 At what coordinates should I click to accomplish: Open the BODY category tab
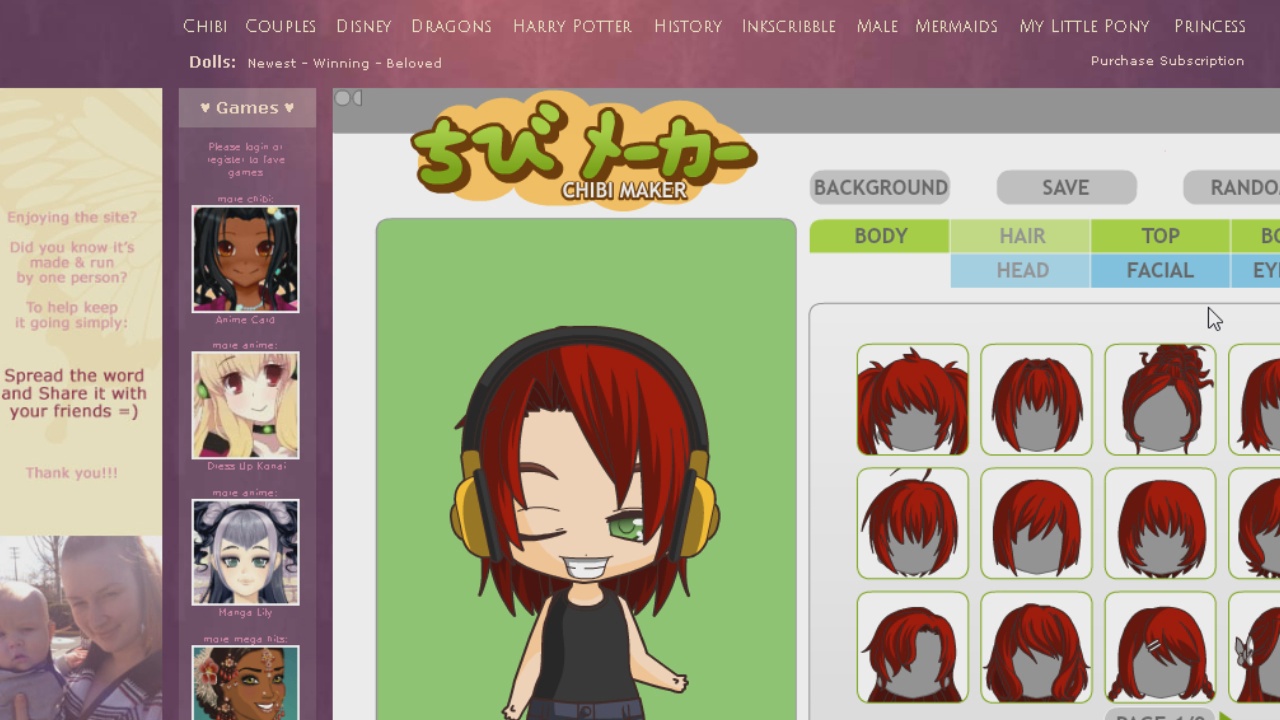880,236
